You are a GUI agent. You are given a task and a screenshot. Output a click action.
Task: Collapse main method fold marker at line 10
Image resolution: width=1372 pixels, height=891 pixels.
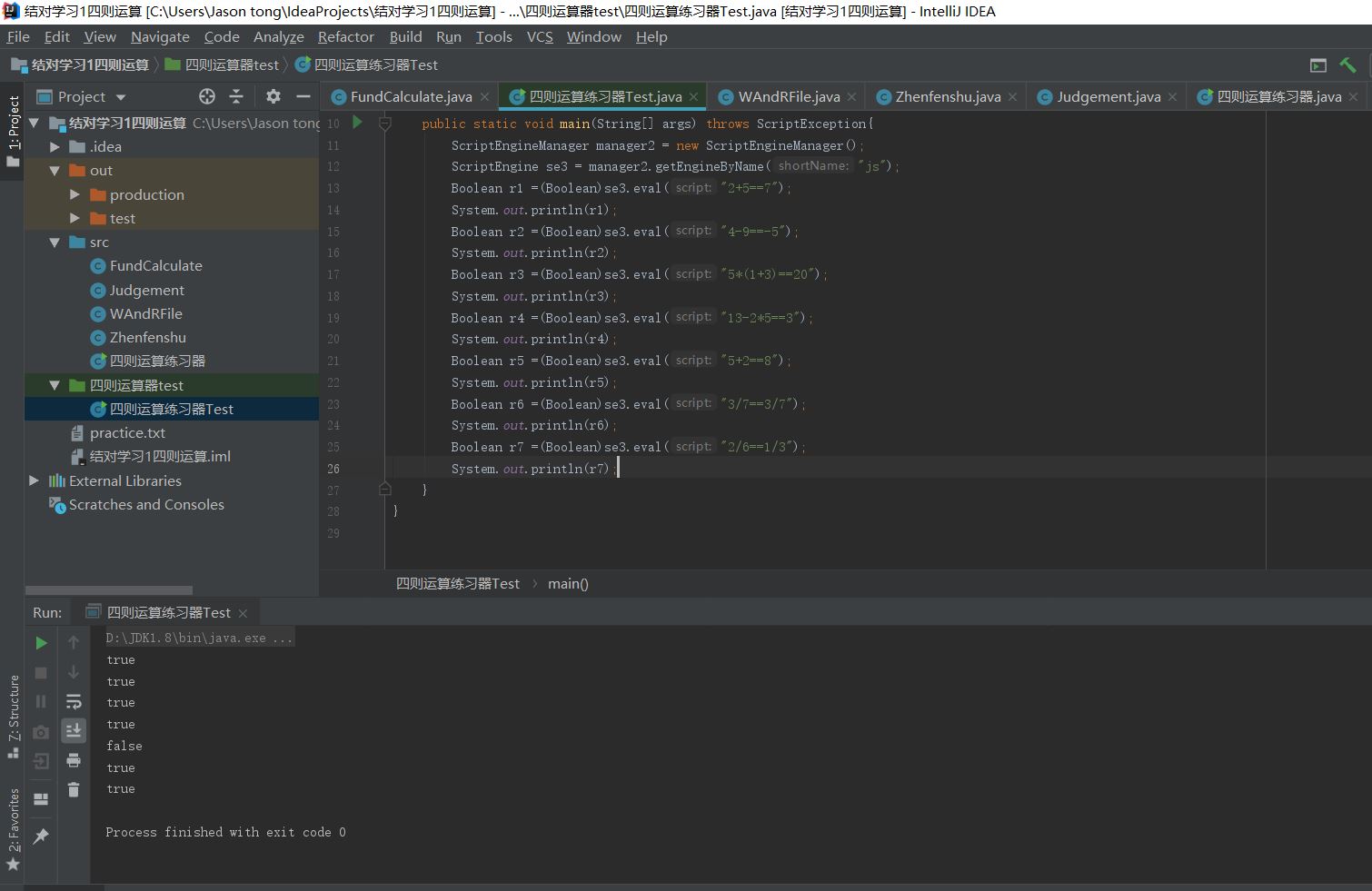point(385,123)
